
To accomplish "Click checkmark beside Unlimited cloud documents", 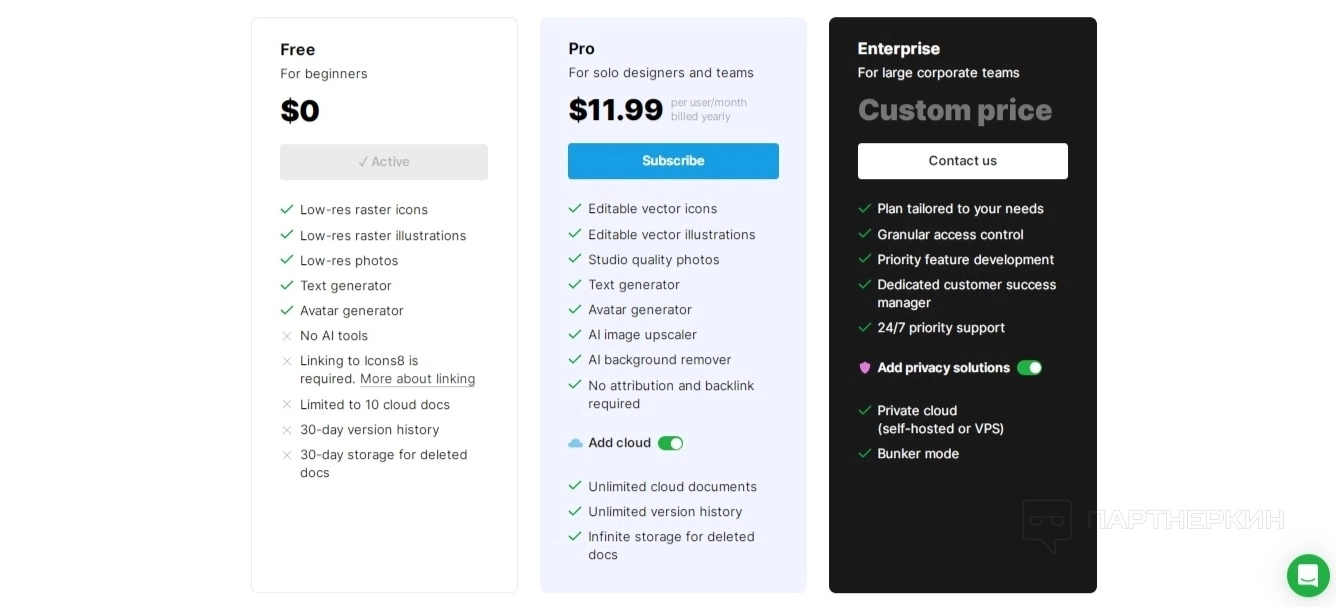I will pyautogui.click(x=575, y=487).
